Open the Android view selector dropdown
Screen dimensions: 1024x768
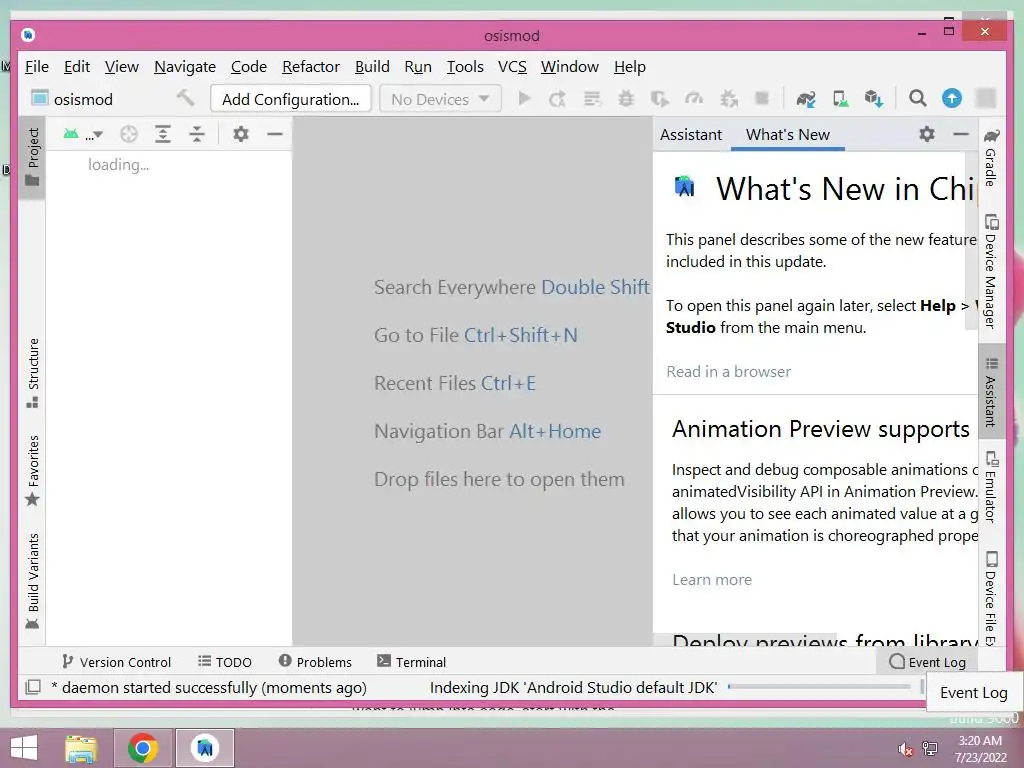point(83,135)
